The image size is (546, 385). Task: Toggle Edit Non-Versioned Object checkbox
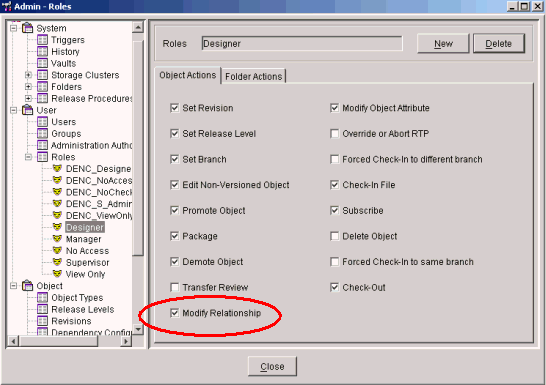[x=174, y=185]
